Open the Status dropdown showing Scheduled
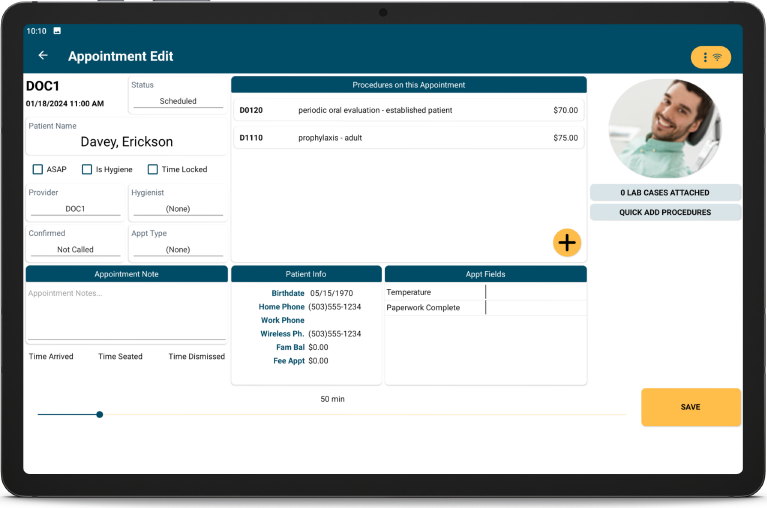 pyautogui.click(x=178, y=101)
